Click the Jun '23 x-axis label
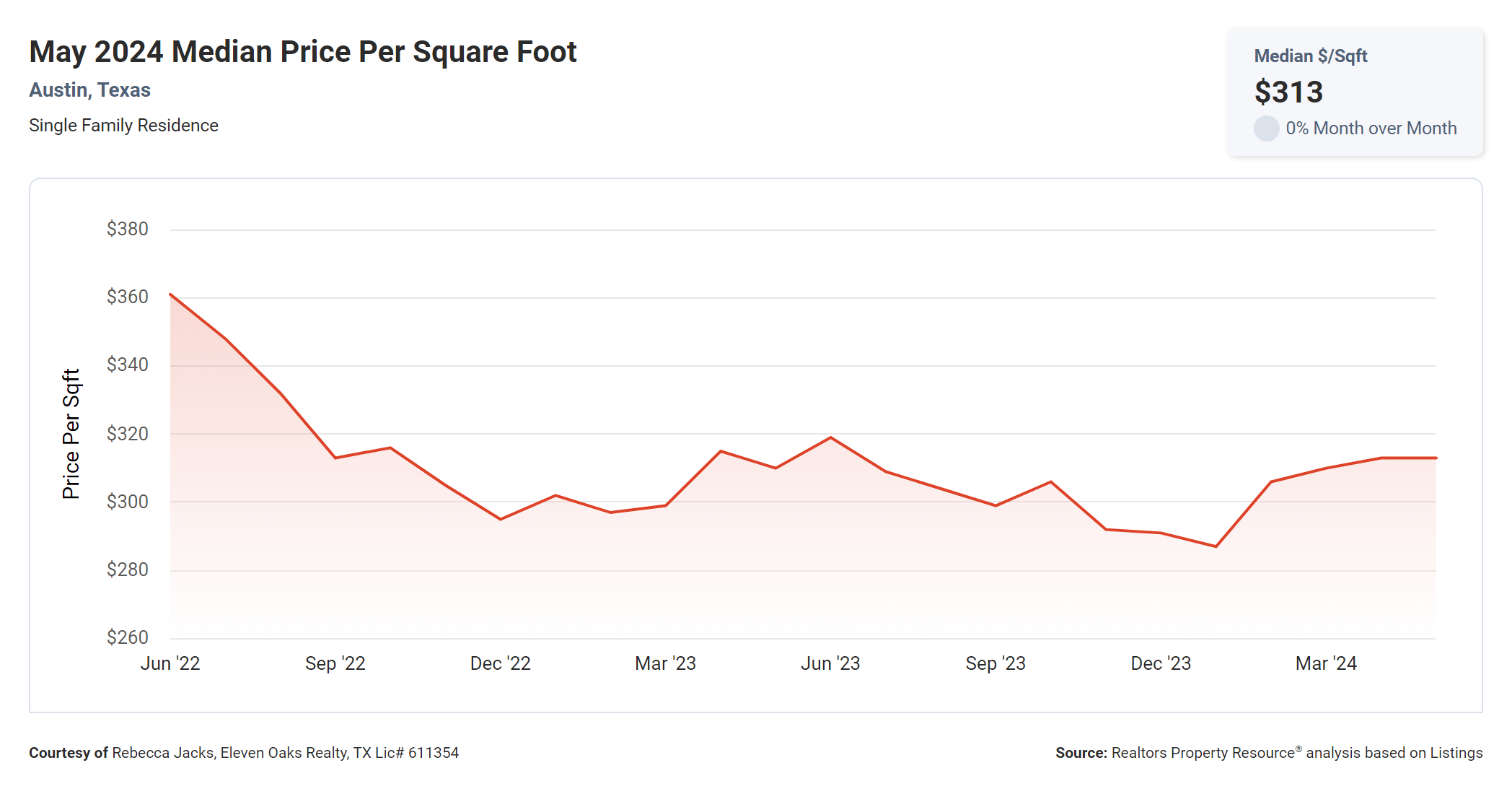Image resolution: width=1512 pixels, height=794 pixels. pos(830,663)
